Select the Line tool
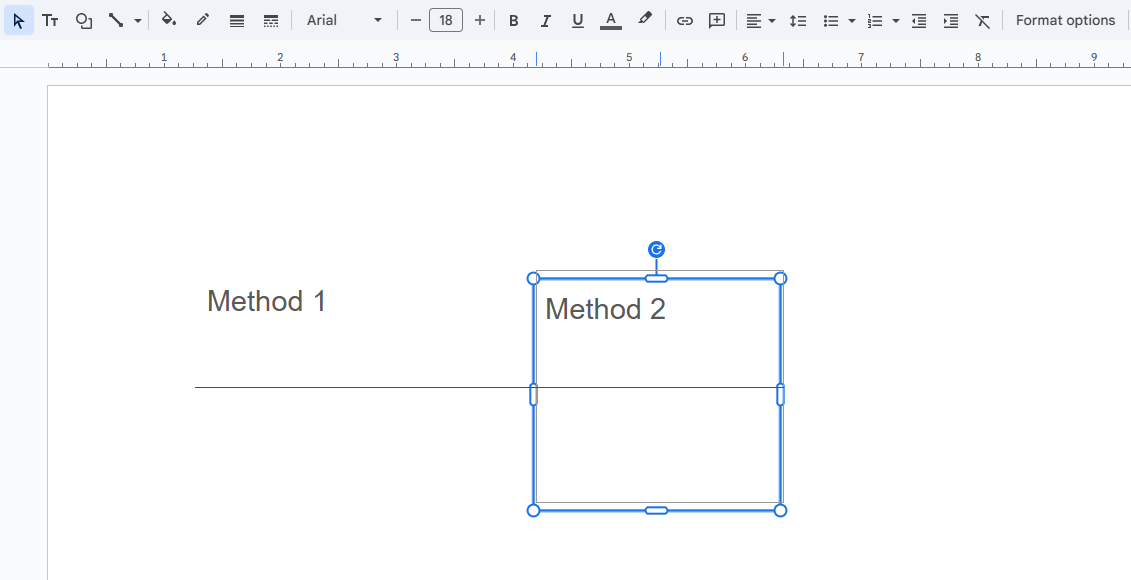Viewport: 1131px width, 580px height. tap(114, 20)
